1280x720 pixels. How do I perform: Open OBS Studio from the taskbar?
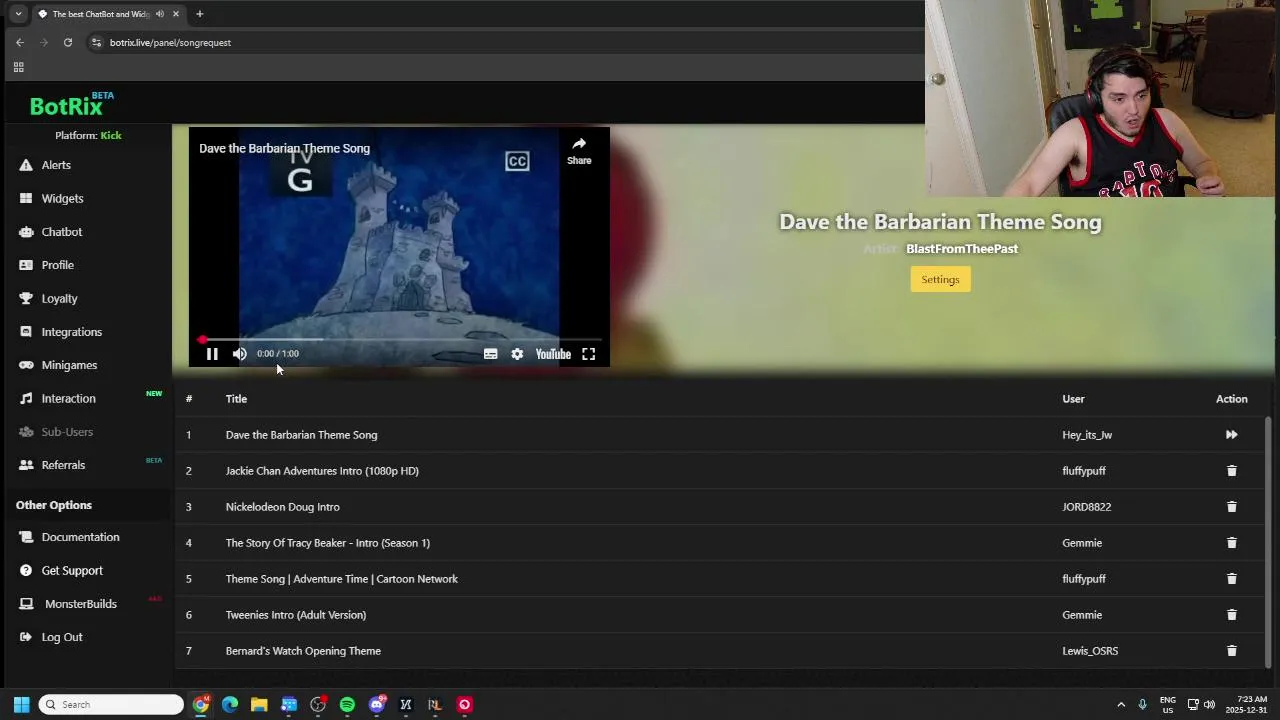pyautogui.click(x=318, y=704)
